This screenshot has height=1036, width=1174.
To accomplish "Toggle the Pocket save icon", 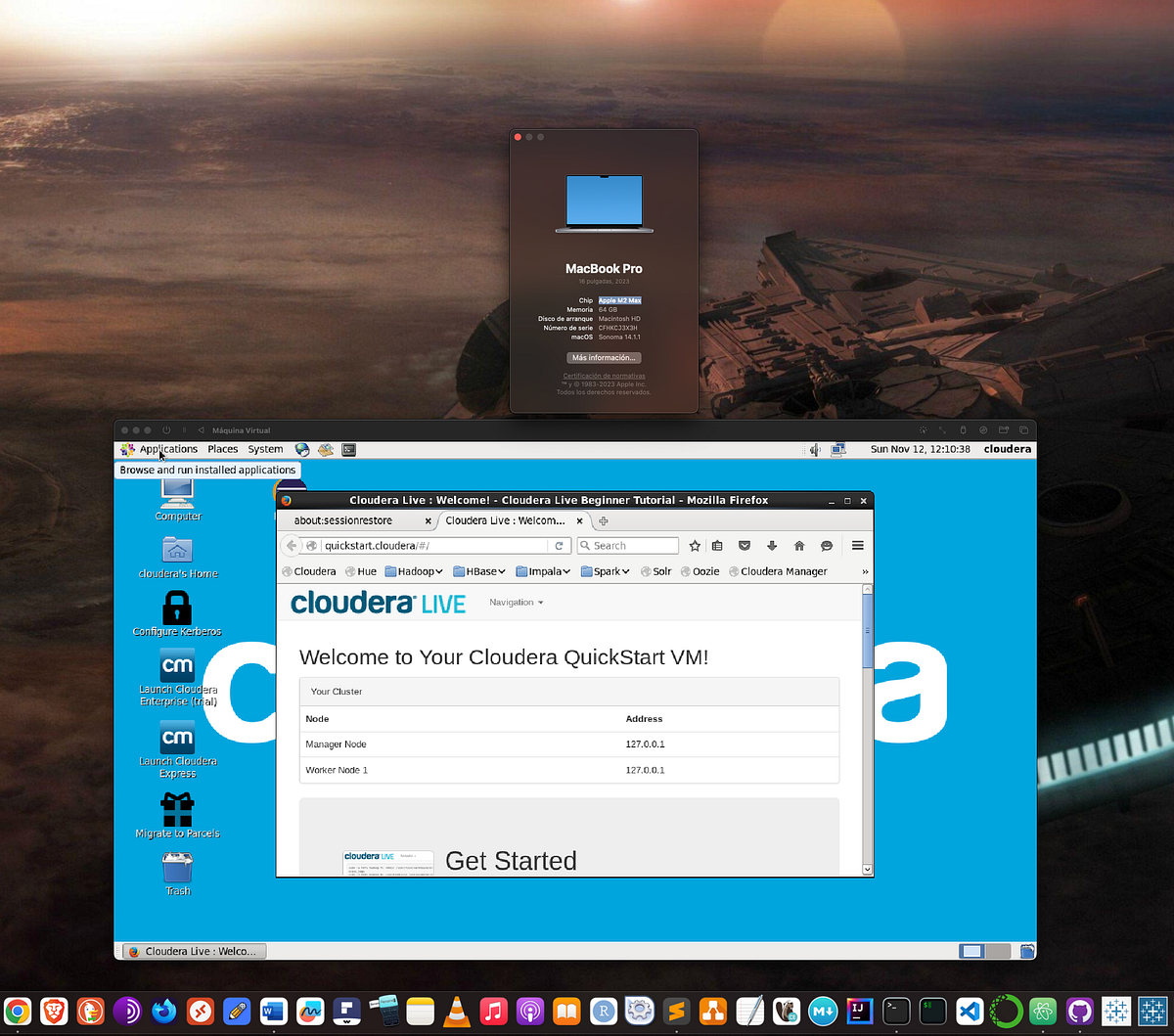I will [x=745, y=545].
